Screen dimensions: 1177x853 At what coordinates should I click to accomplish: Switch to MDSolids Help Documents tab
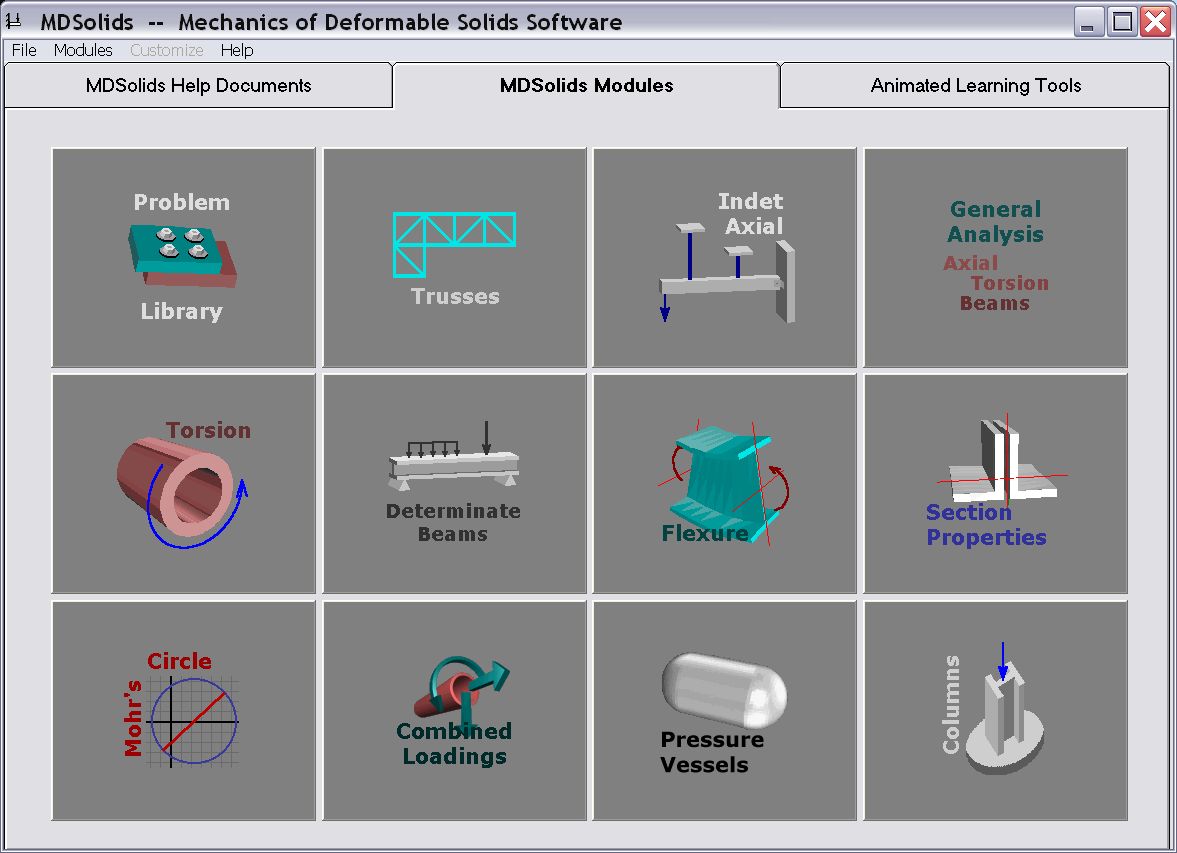(198, 86)
